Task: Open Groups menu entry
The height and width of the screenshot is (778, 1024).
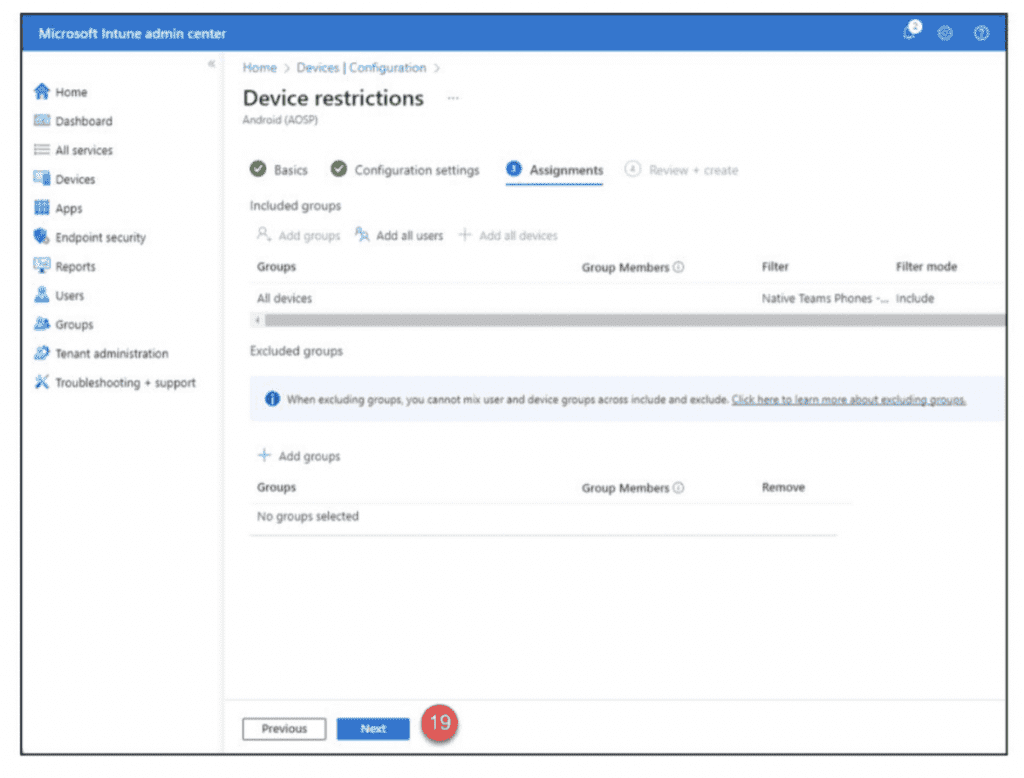Action: [x=74, y=325]
